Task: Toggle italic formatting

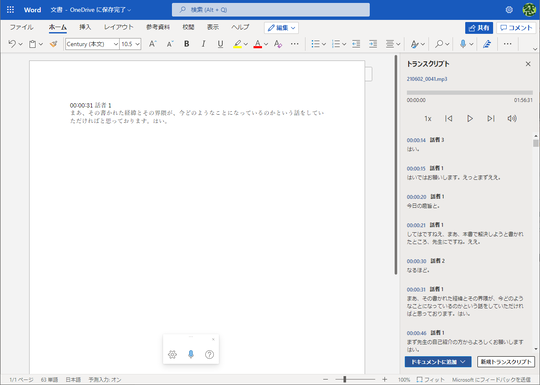Action: (x=204, y=44)
